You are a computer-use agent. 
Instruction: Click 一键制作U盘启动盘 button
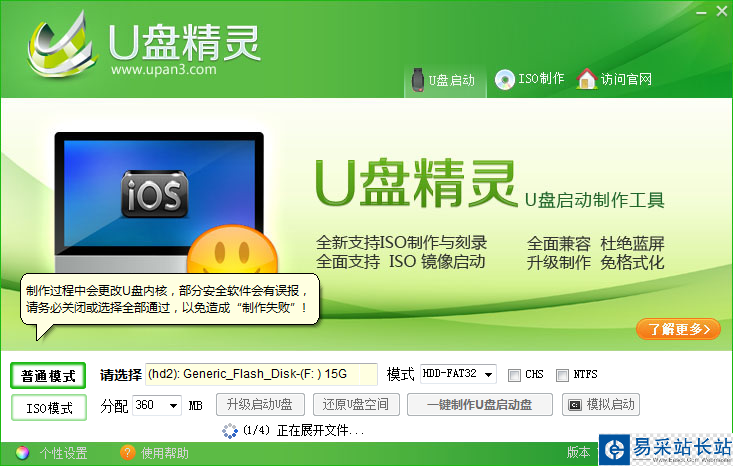(480, 405)
